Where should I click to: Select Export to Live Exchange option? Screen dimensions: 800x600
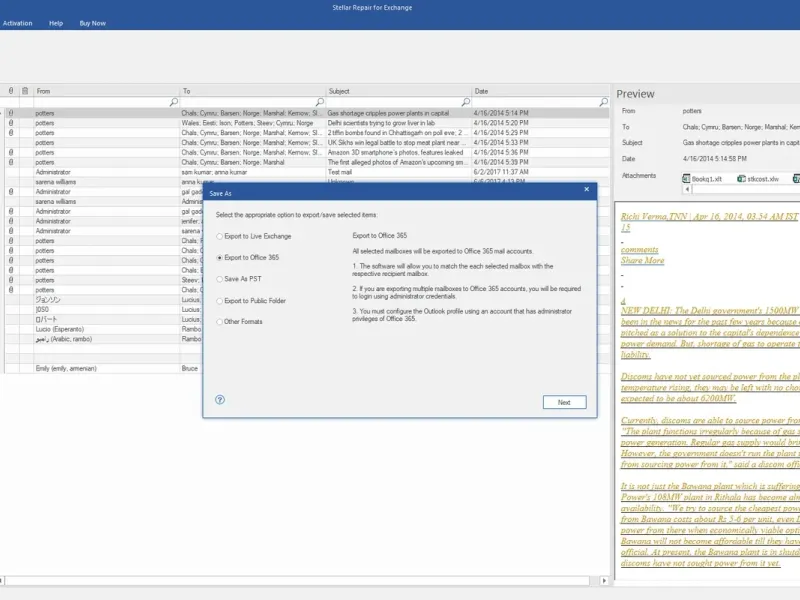point(219,236)
